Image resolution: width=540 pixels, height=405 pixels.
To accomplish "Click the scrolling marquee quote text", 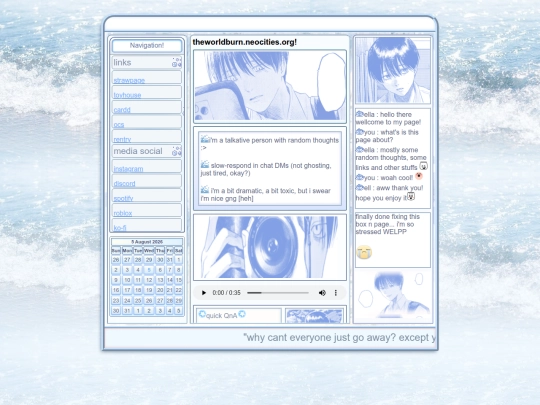I will tap(339, 338).
